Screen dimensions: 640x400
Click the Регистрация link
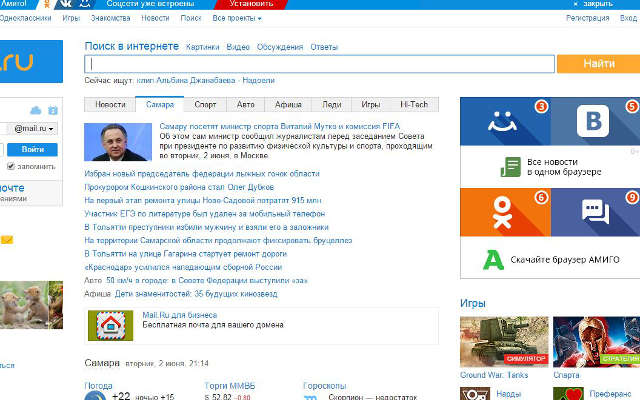coord(587,18)
